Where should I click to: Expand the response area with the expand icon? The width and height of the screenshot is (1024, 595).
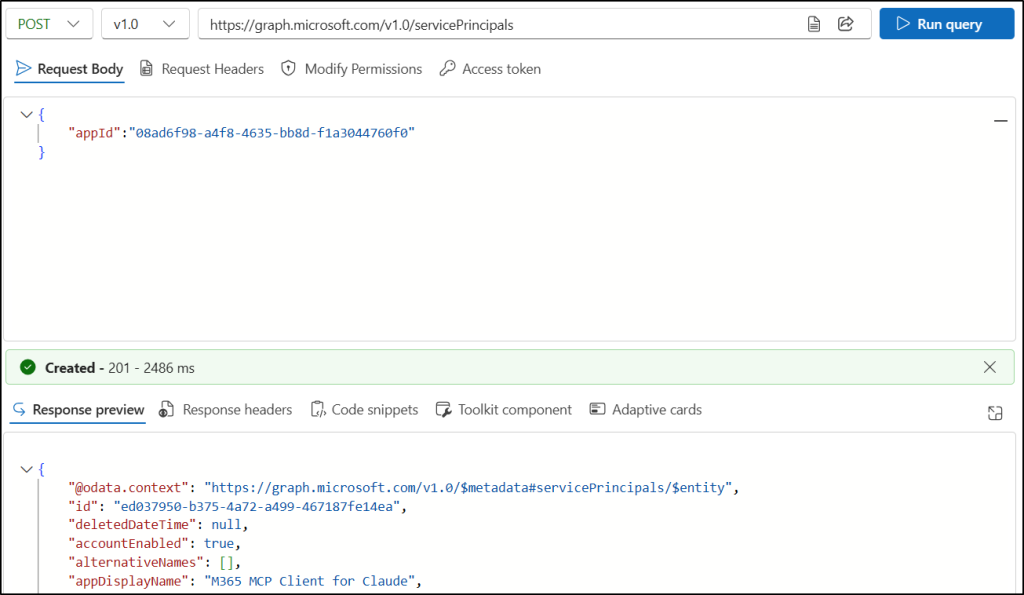point(995,413)
